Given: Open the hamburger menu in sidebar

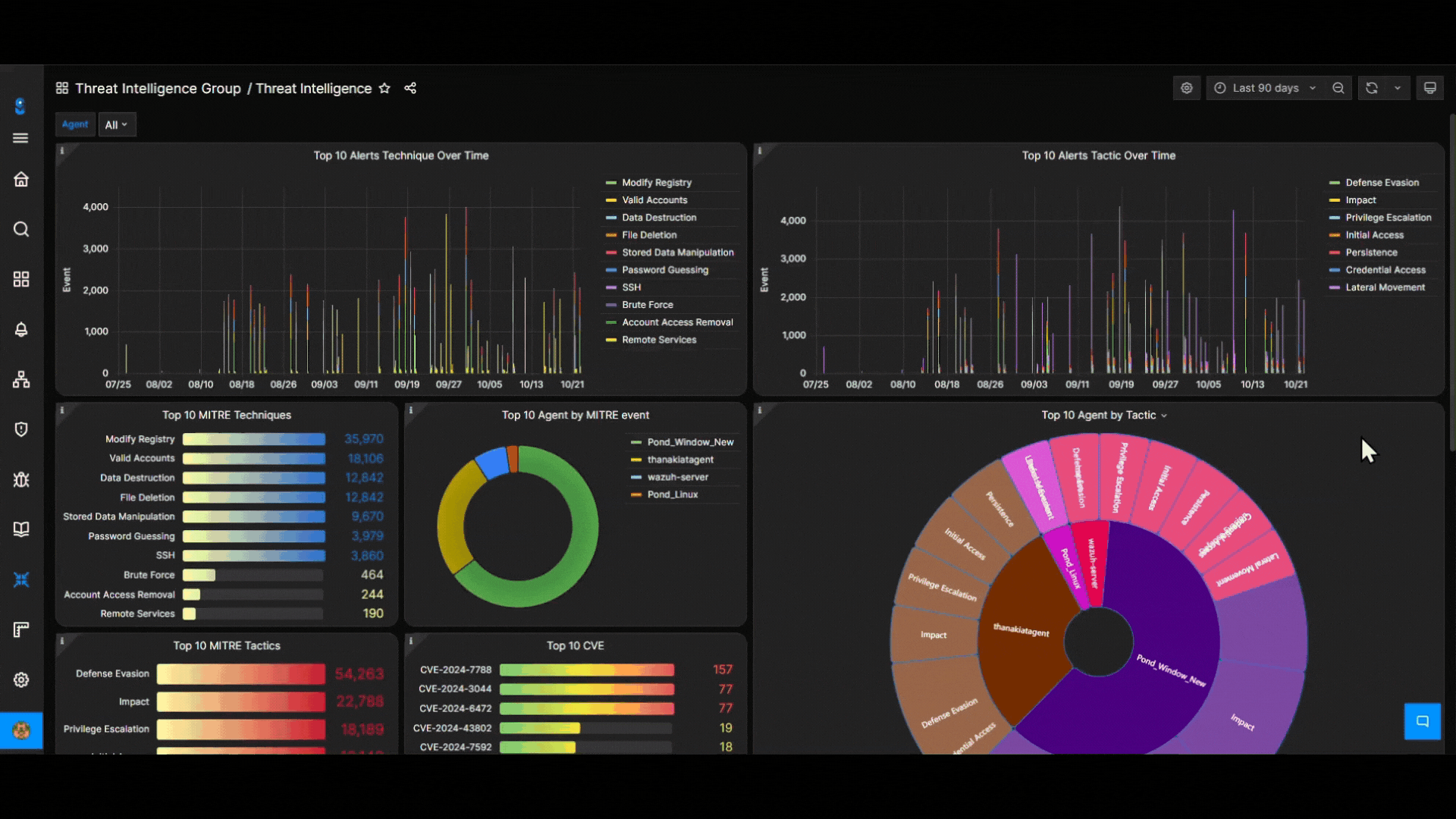Looking at the screenshot, I should click(x=21, y=138).
